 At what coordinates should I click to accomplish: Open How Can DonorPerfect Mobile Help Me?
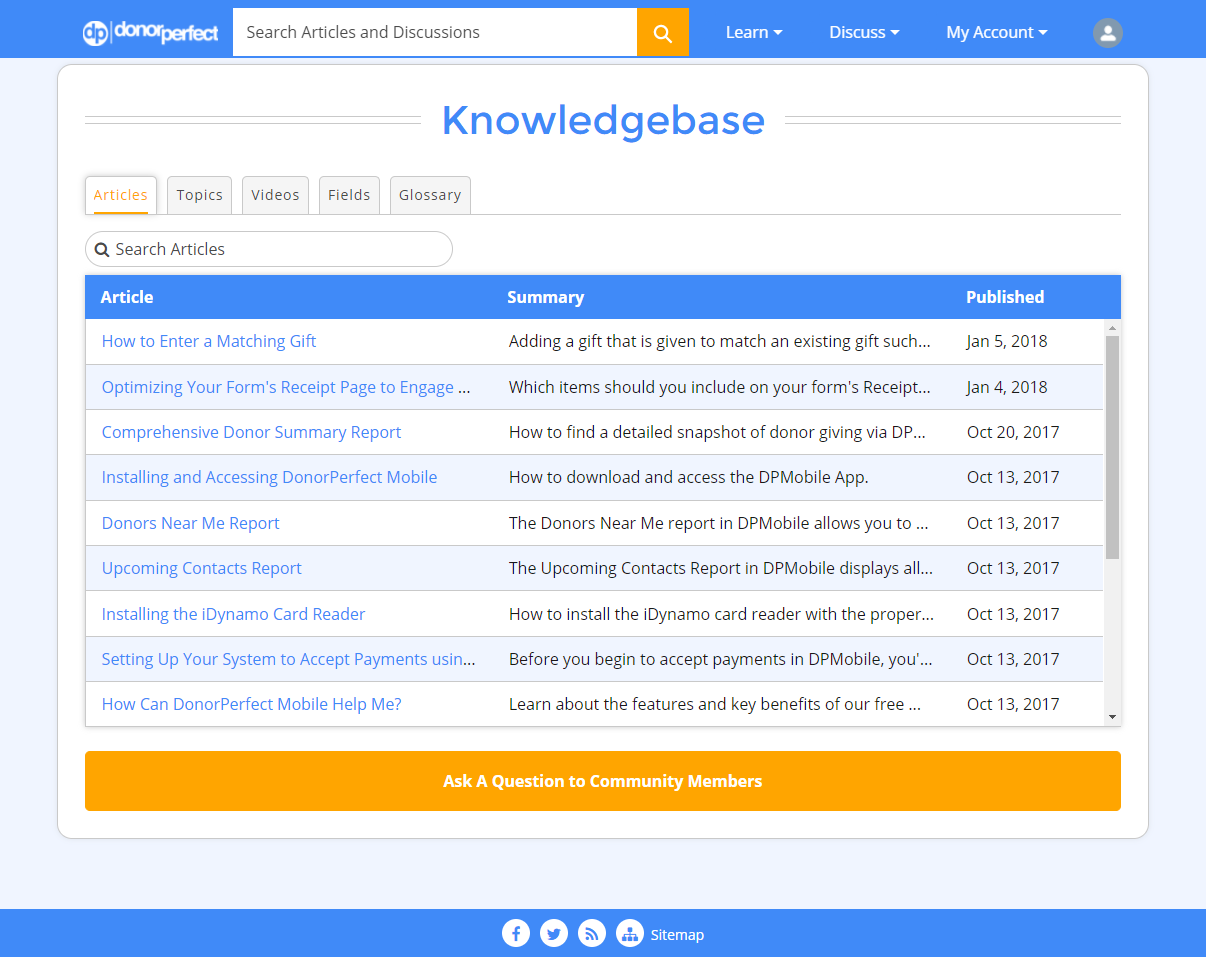[x=251, y=704]
